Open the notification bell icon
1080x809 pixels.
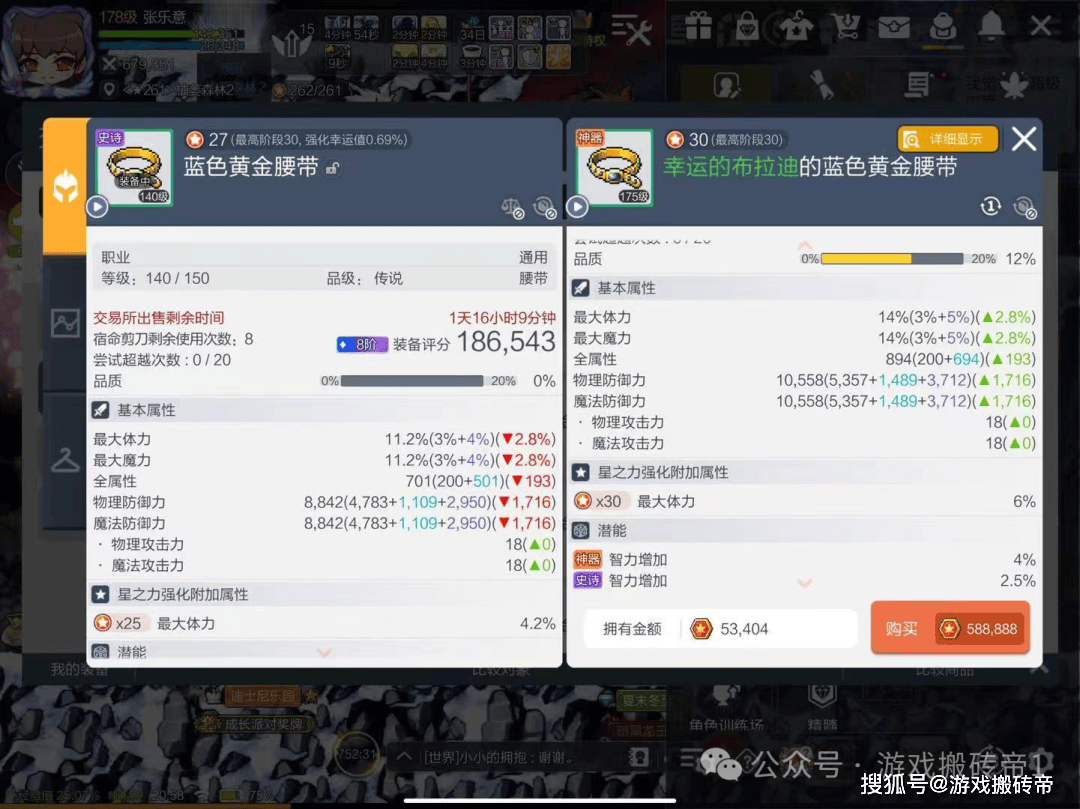992,26
